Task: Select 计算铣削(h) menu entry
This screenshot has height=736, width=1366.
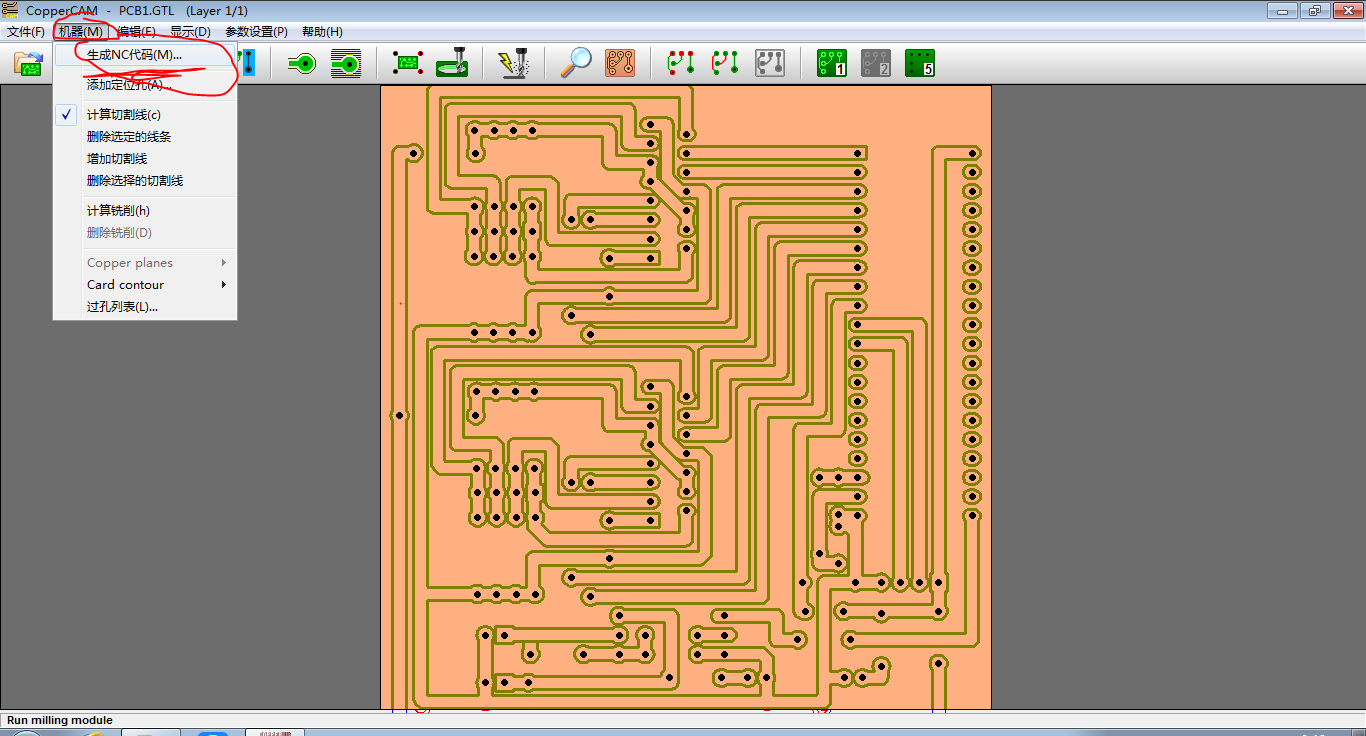Action: coord(145,211)
